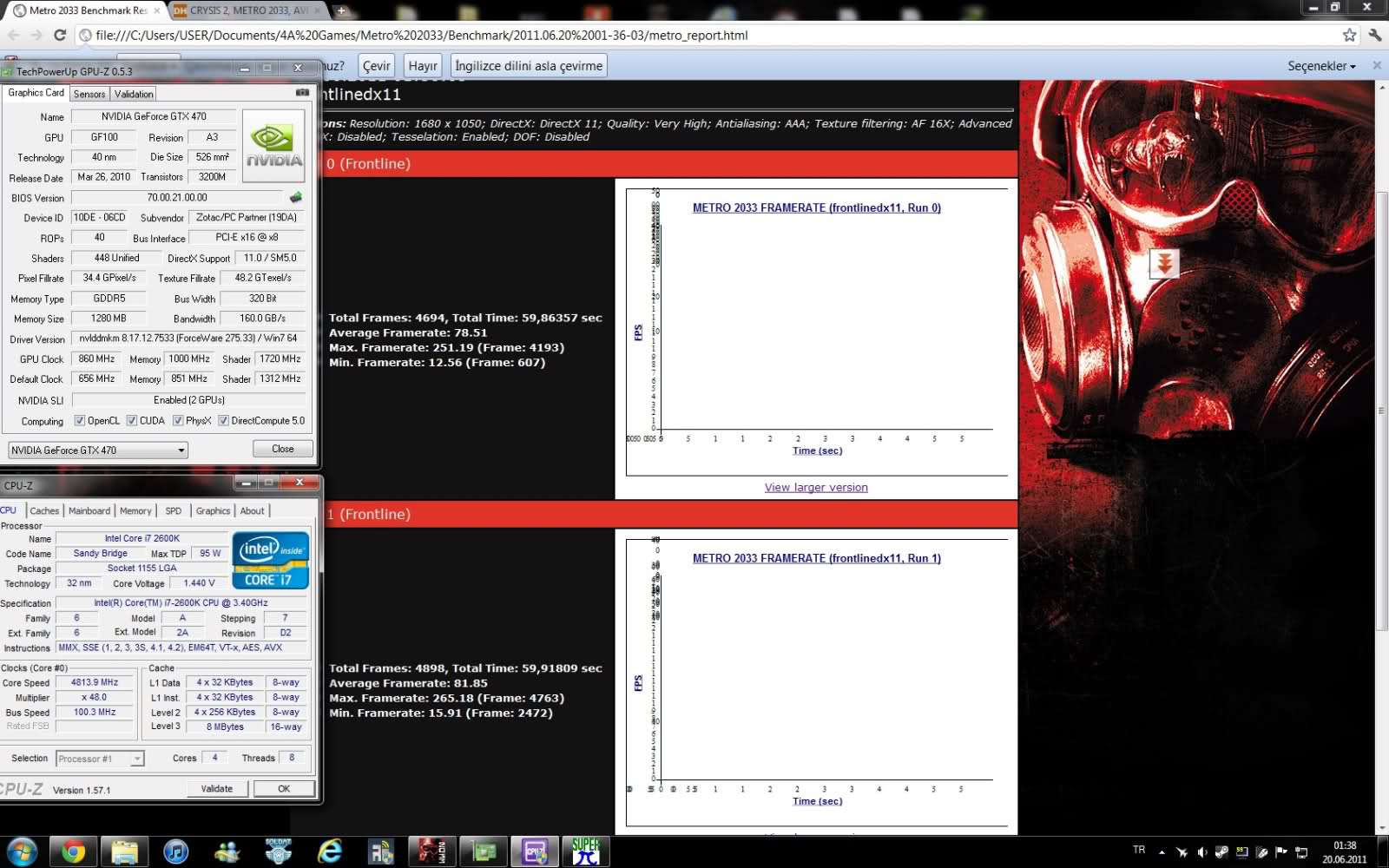The image size is (1389, 868).
Task: Launch Internet Explorer from the taskbar
Action: click(330, 852)
